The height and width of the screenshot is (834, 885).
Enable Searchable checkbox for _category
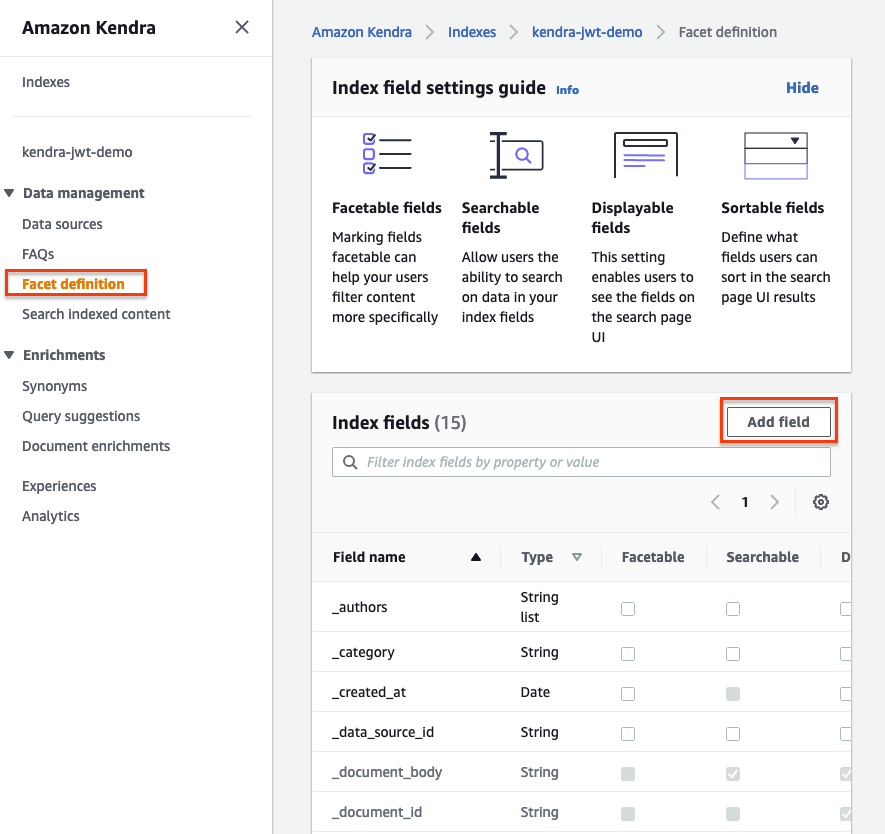[x=733, y=653]
